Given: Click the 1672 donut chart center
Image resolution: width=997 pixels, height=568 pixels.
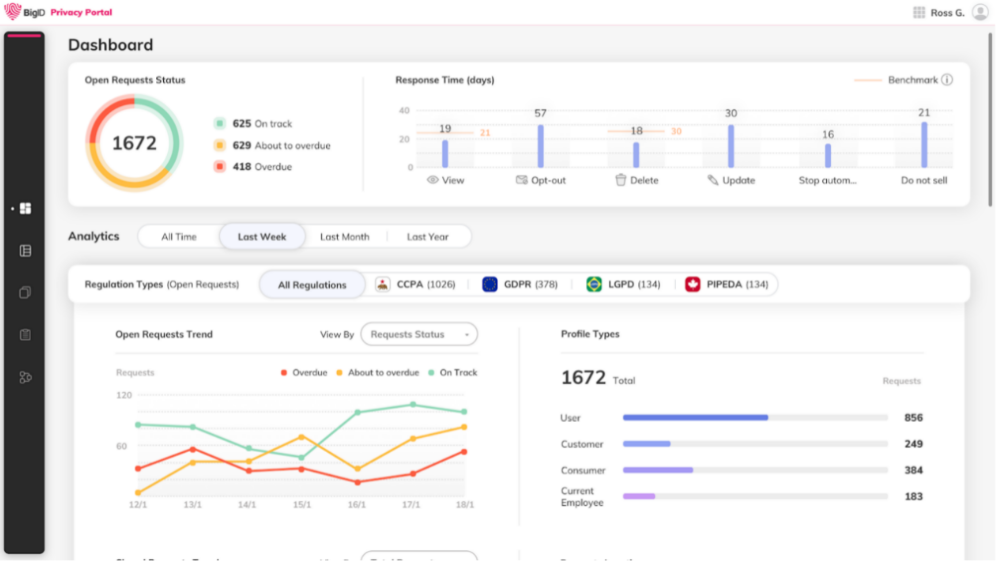Looking at the screenshot, I should click(x=134, y=143).
